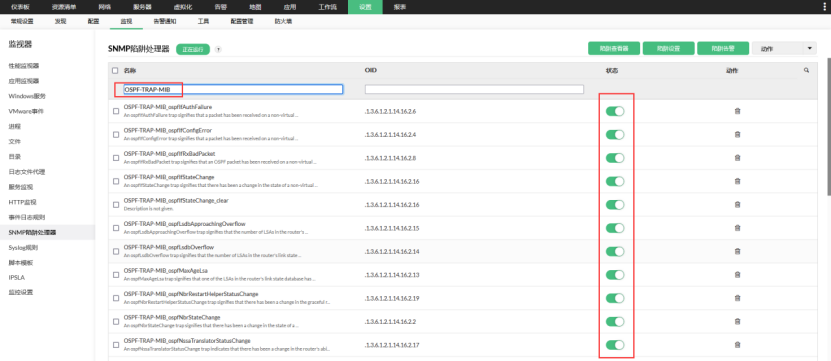Toggle the ospfIfStateChange_clear status switch
This screenshot has width=831, height=361.
click(615, 205)
